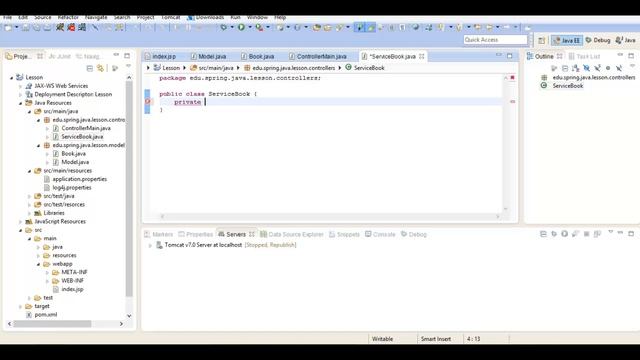Click Smart Insert in the status bar

pyautogui.click(x=436, y=339)
